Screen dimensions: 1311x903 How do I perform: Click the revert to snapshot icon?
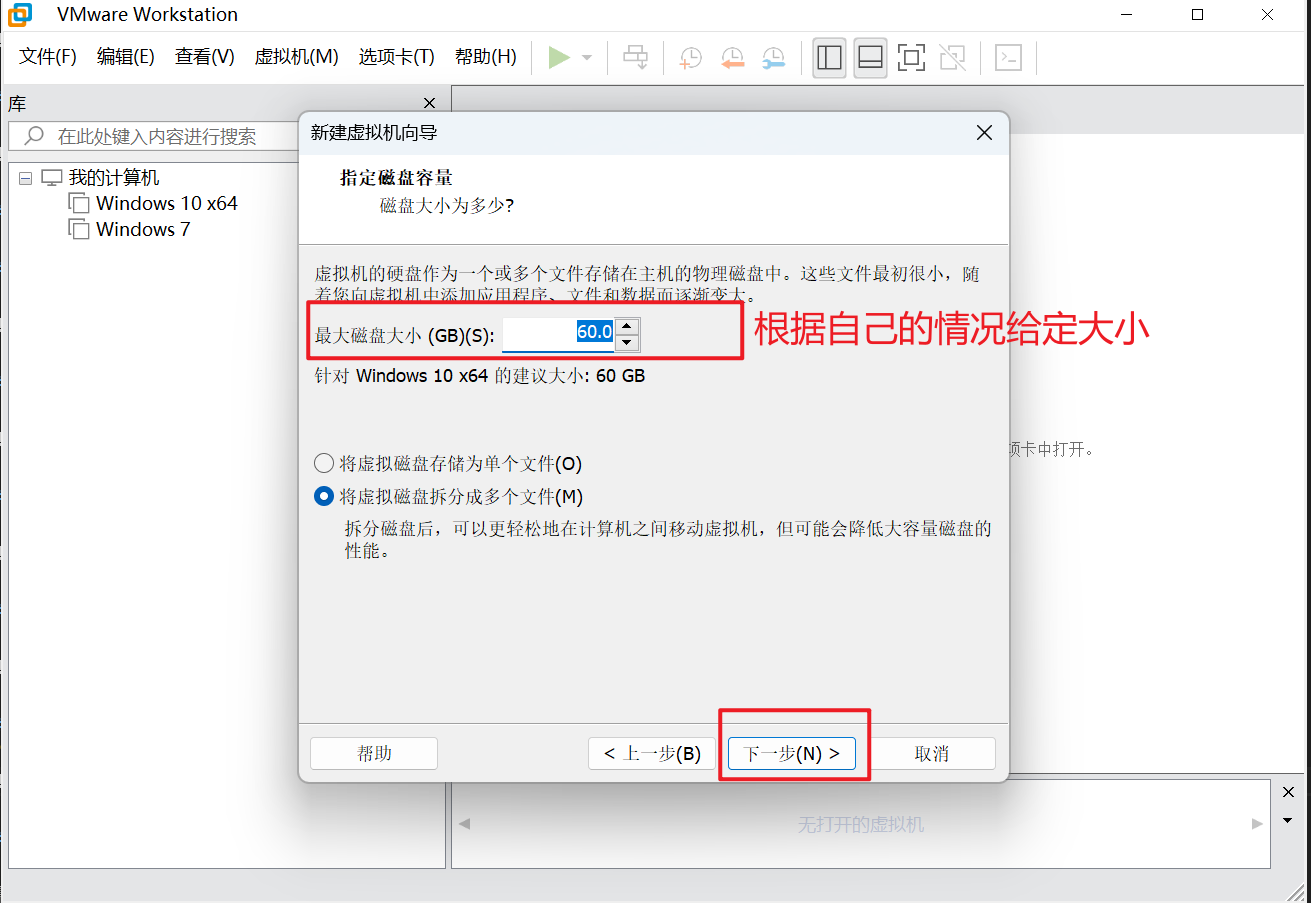click(732, 58)
